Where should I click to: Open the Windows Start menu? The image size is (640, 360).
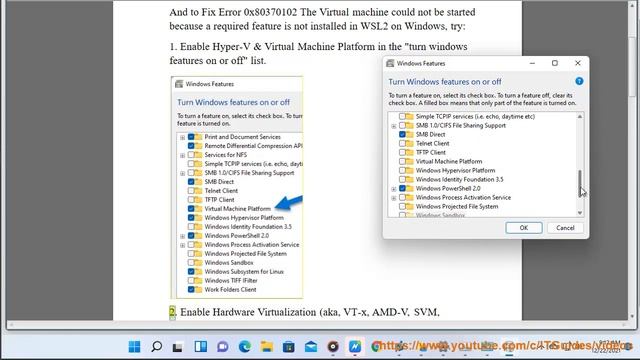(x=134, y=347)
